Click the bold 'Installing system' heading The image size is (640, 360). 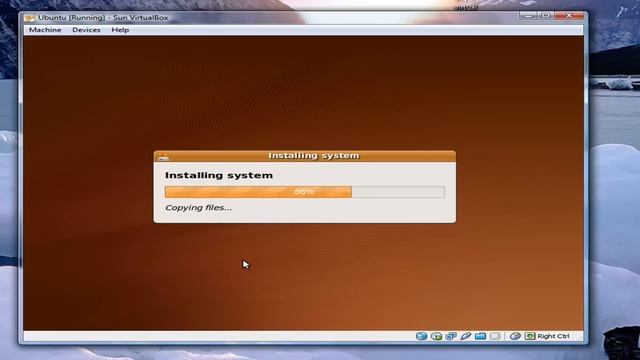pos(219,176)
